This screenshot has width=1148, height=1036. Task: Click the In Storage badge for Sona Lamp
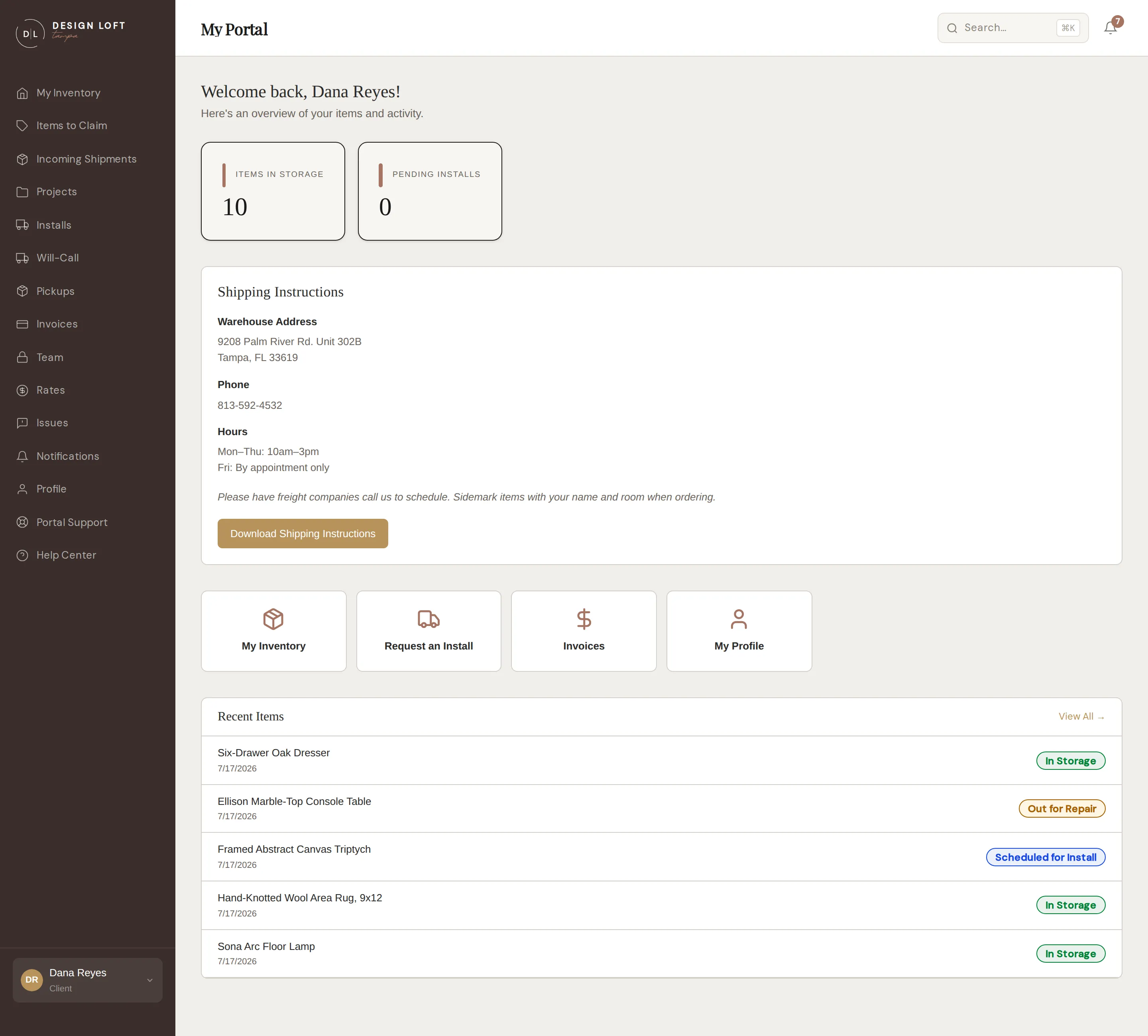coord(1071,954)
